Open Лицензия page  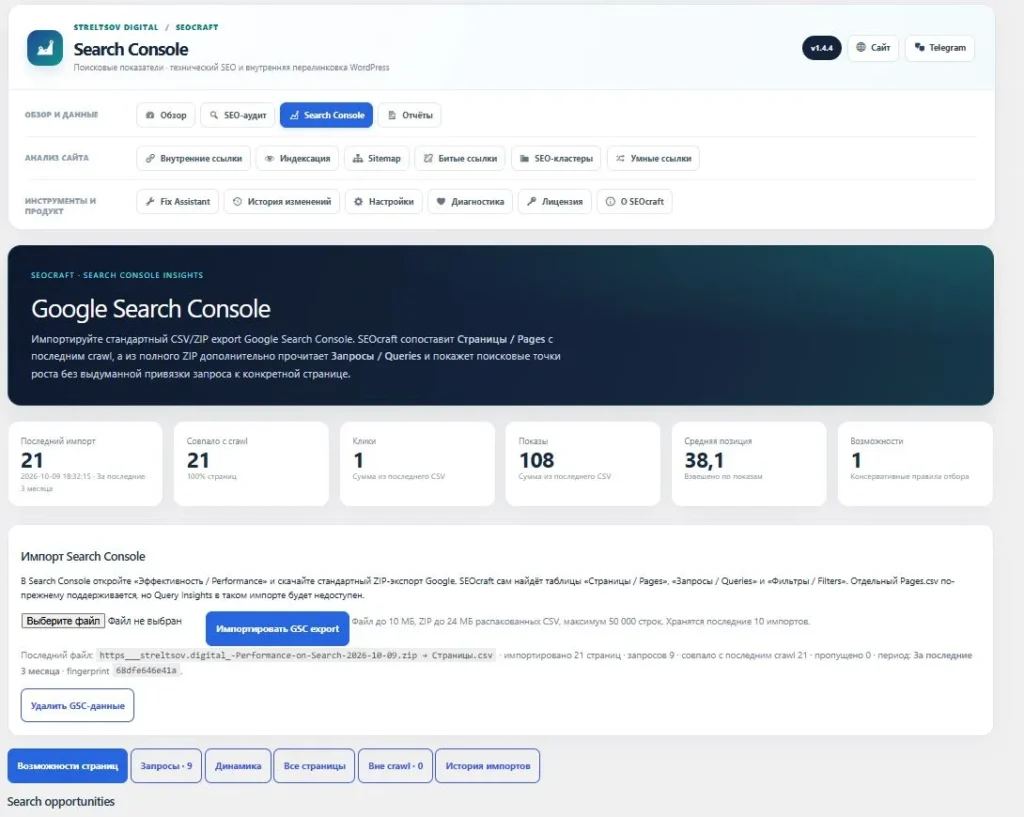click(x=554, y=201)
